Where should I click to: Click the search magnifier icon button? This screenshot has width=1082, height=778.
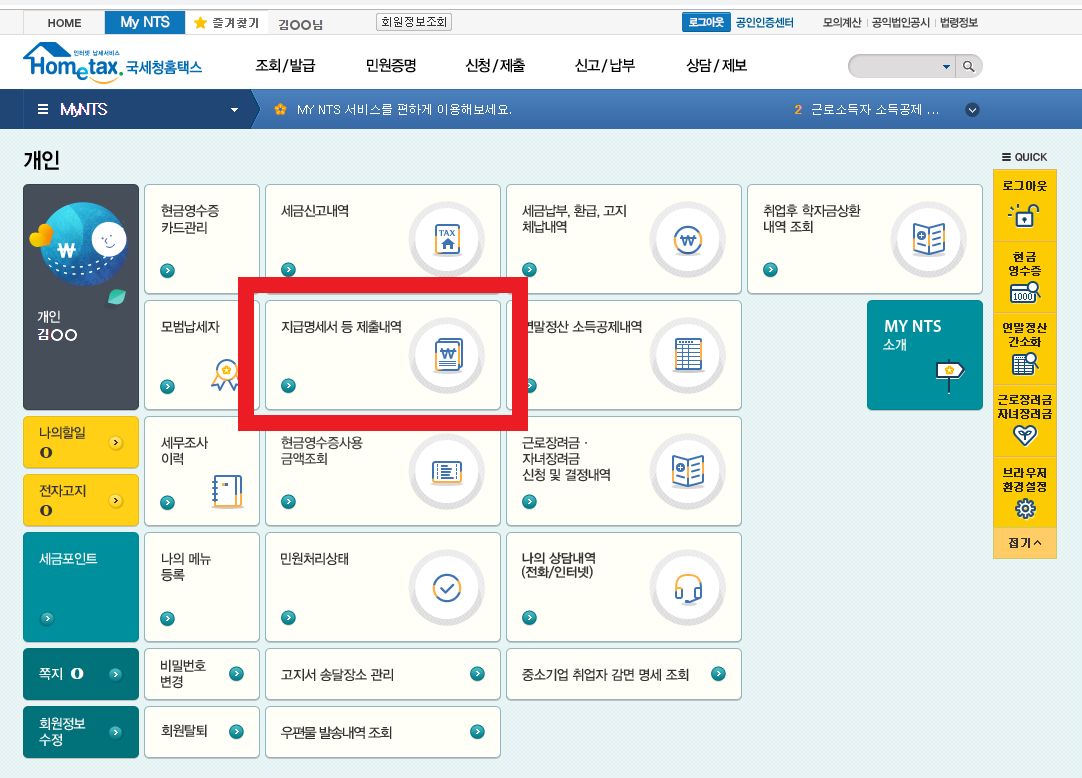pyautogui.click(x=968, y=67)
